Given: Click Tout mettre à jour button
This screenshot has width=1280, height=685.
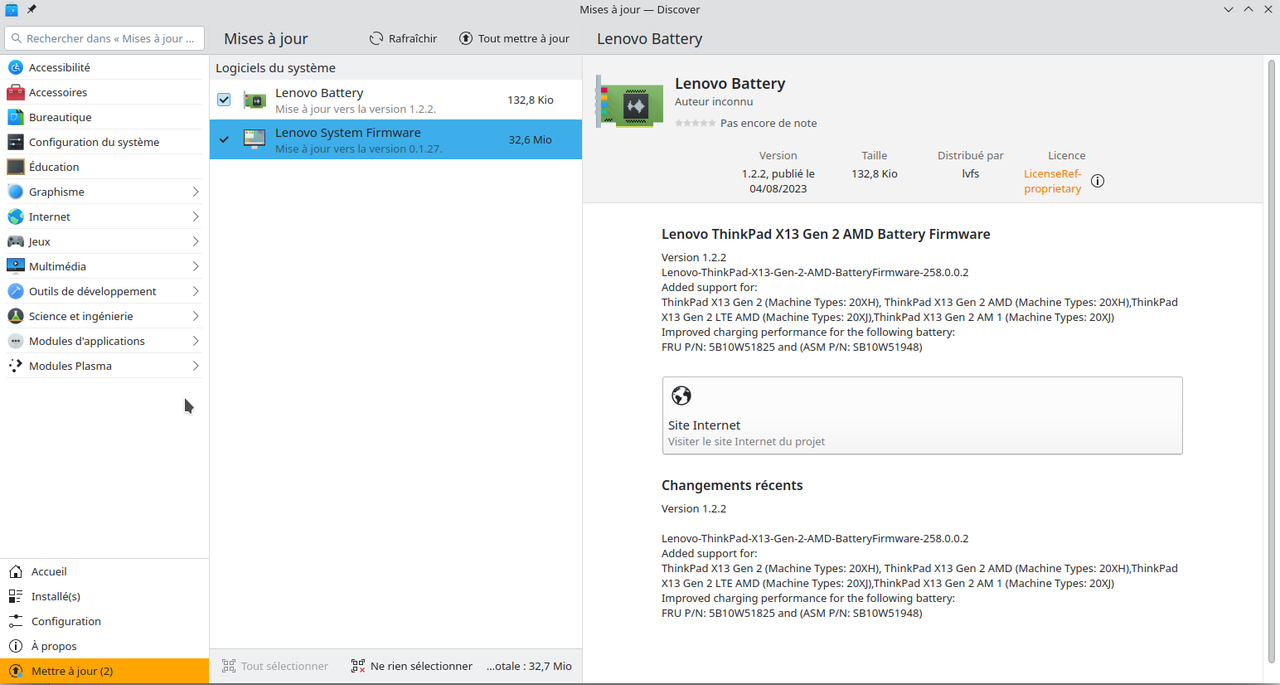Looking at the screenshot, I should click(x=514, y=38).
